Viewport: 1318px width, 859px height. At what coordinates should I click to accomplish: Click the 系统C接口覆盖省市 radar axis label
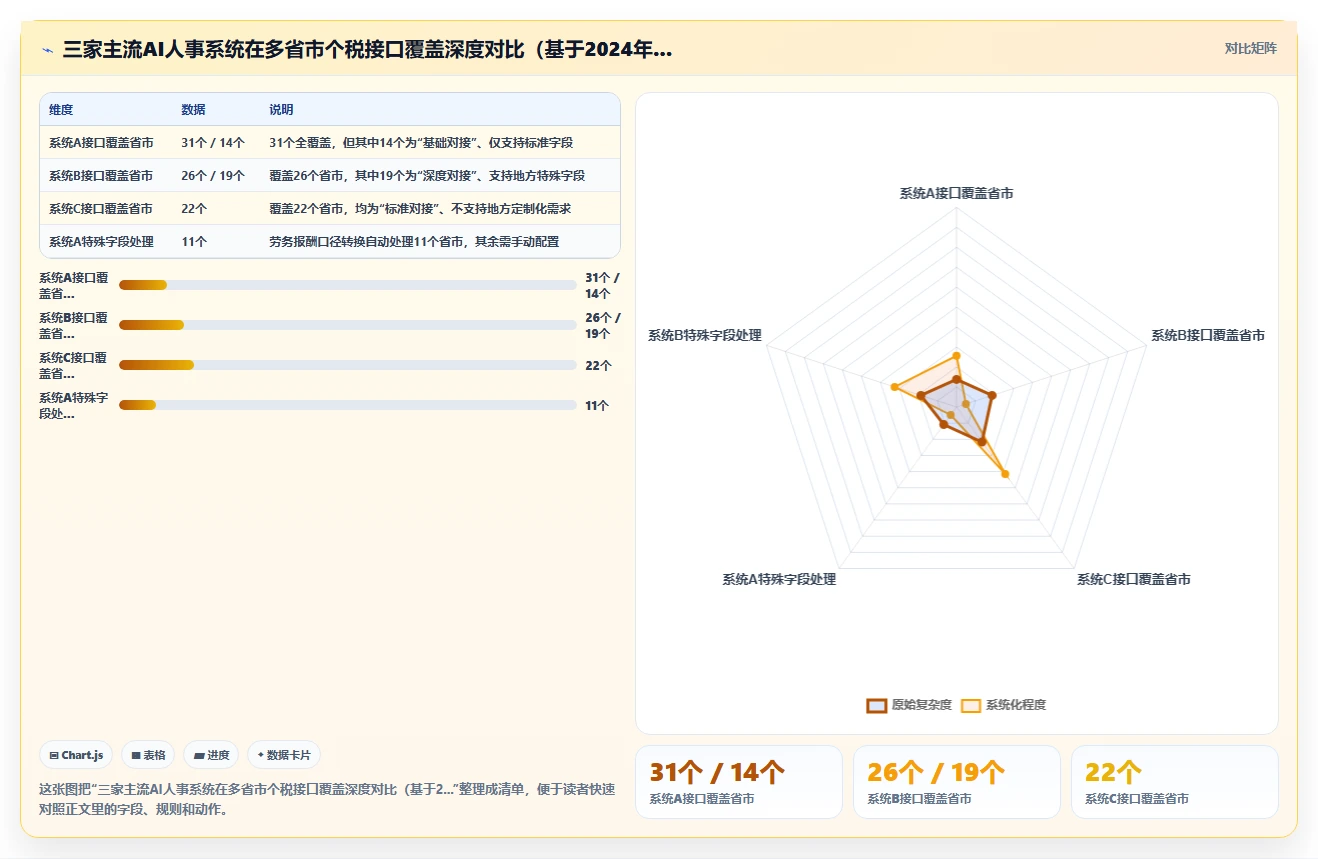1133,580
